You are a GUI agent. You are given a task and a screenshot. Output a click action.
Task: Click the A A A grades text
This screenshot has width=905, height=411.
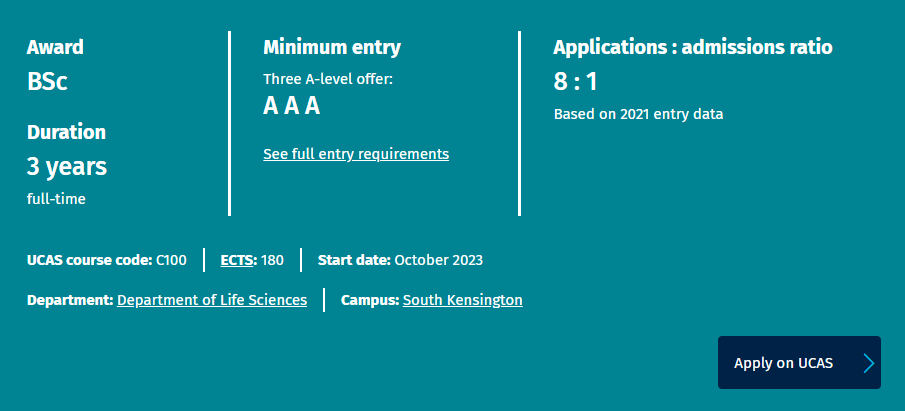coord(291,106)
